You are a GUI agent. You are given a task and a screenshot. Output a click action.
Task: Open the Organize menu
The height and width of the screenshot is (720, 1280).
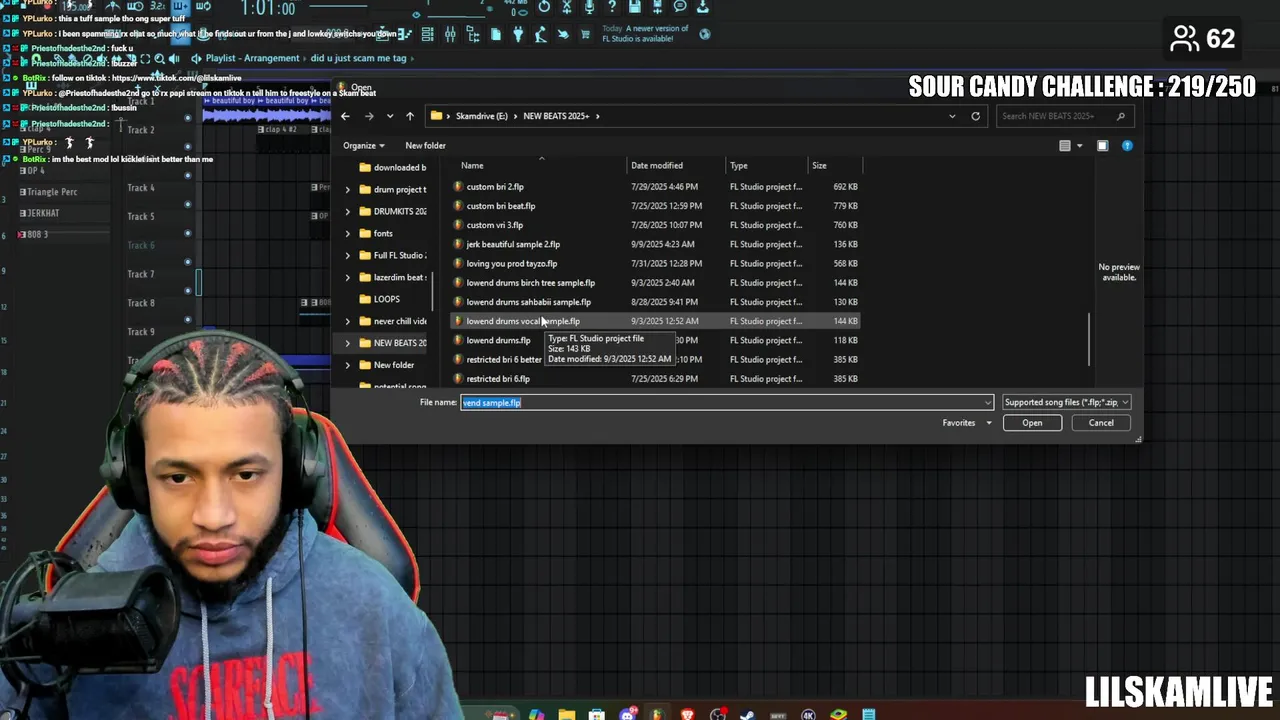[x=363, y=145]
